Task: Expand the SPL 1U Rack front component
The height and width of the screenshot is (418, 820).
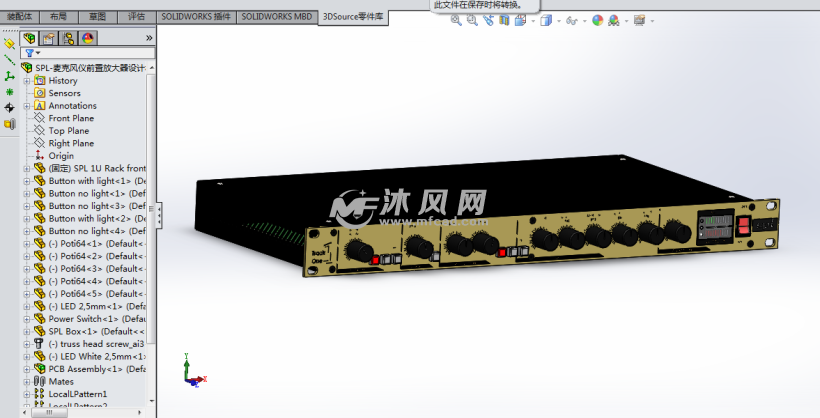Action: point(27,168)
